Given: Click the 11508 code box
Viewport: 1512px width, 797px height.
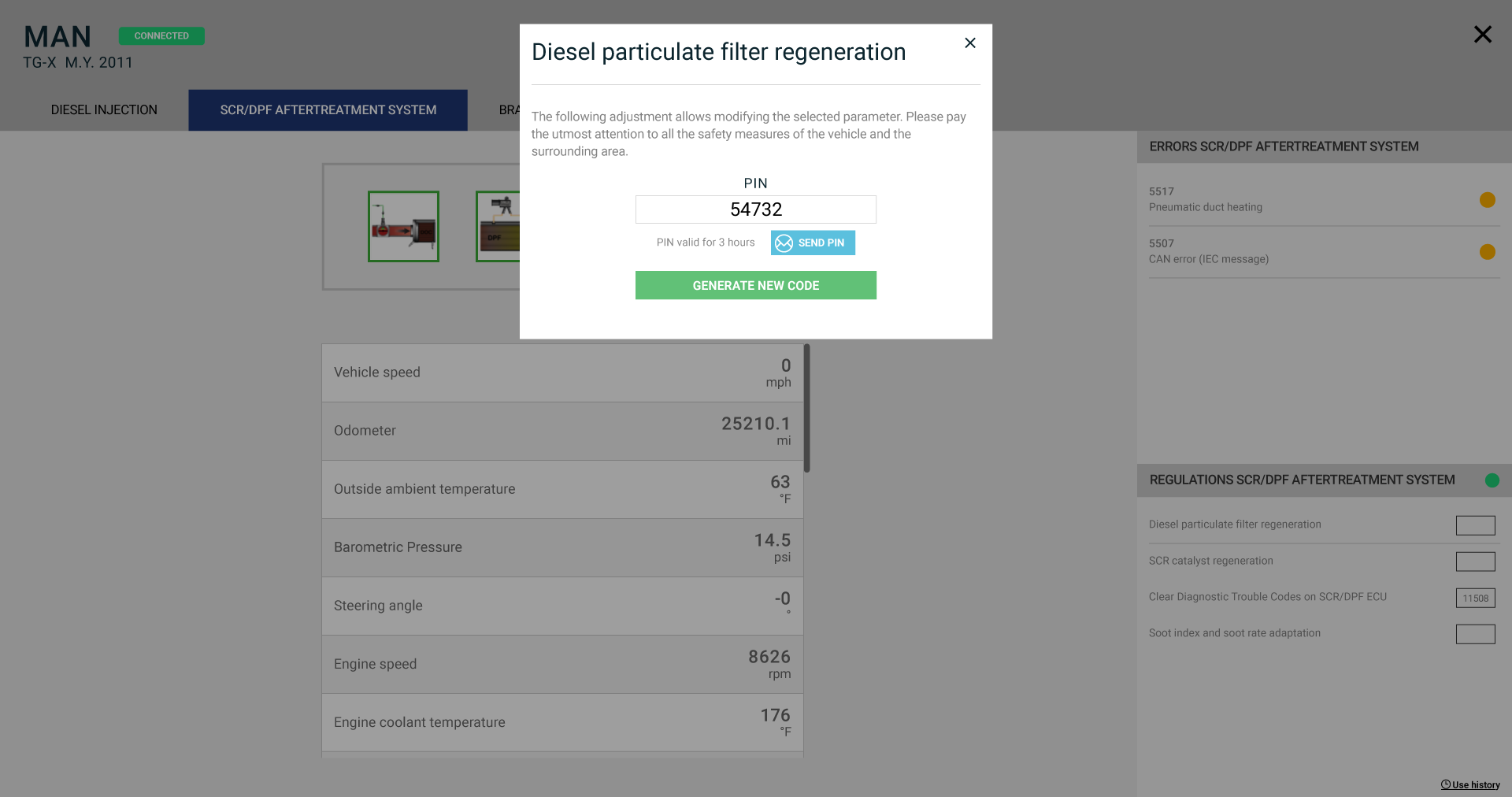Looking at the screenshot, I should click(x=1476, y=598).
